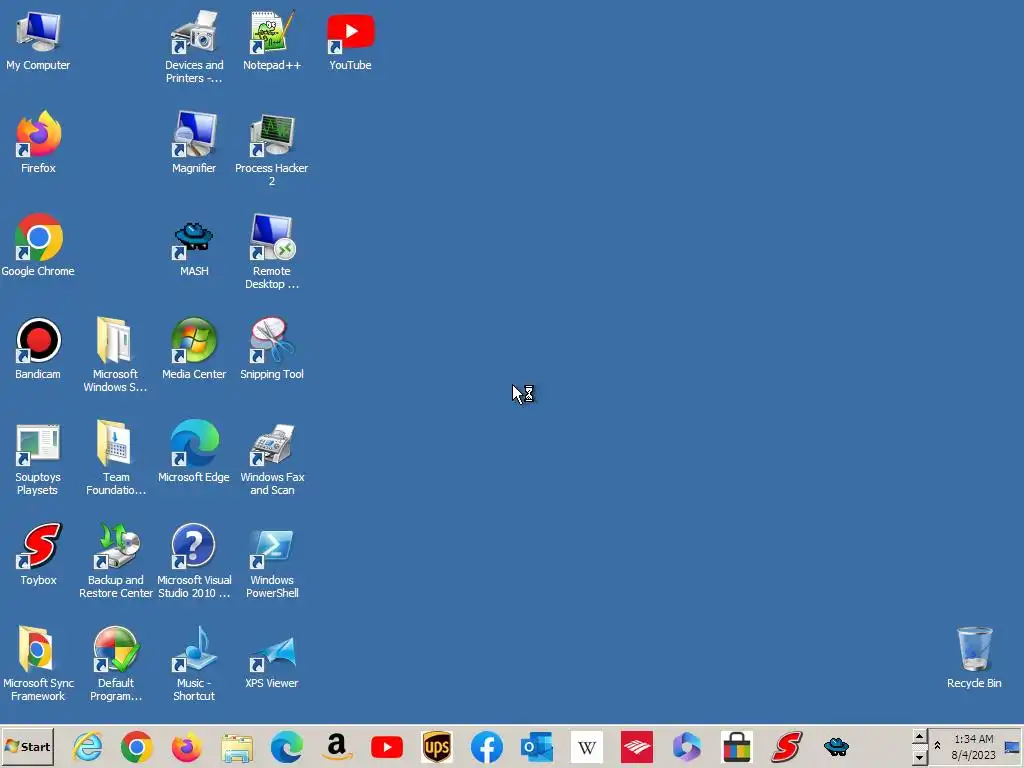
Task: Open Souptoys Playsets shortcut
Action: [38, 460]
